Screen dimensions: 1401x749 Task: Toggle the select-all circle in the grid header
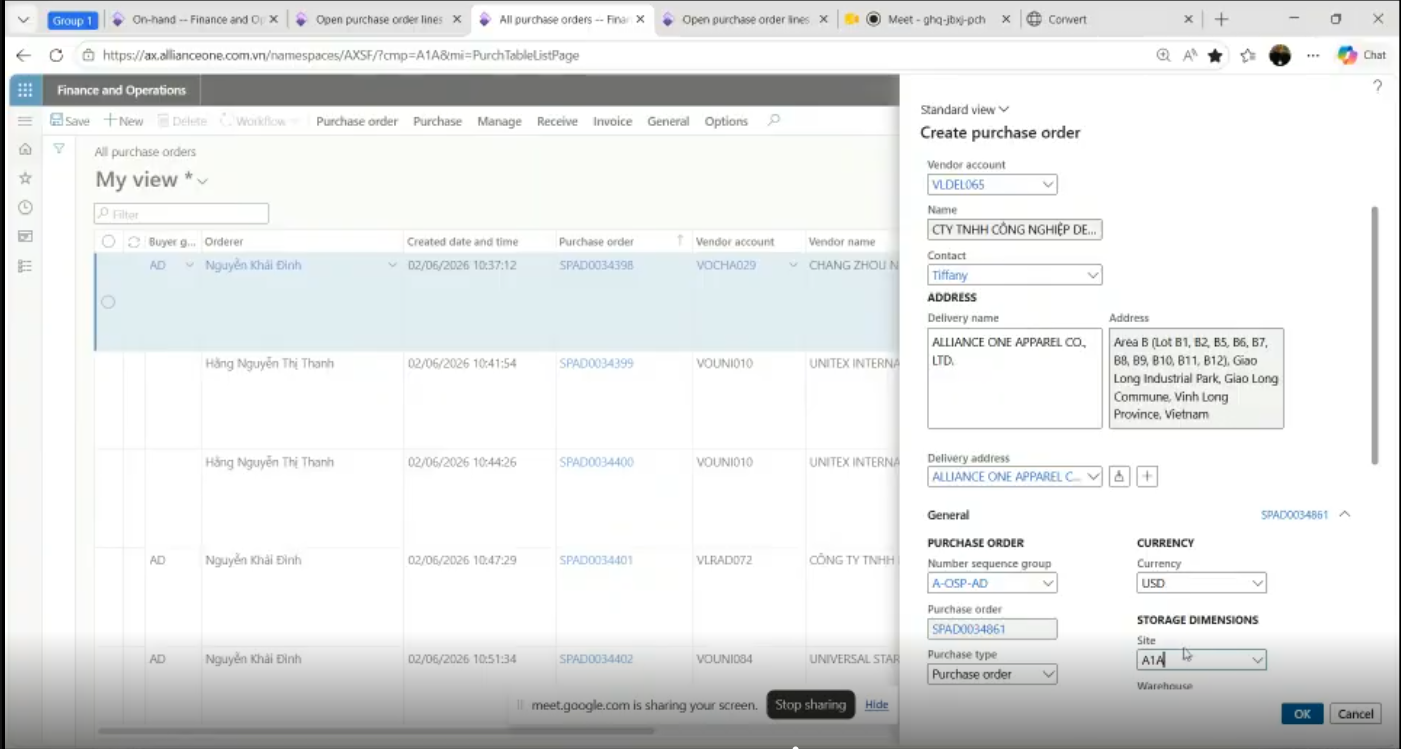[x=109, y=242]
